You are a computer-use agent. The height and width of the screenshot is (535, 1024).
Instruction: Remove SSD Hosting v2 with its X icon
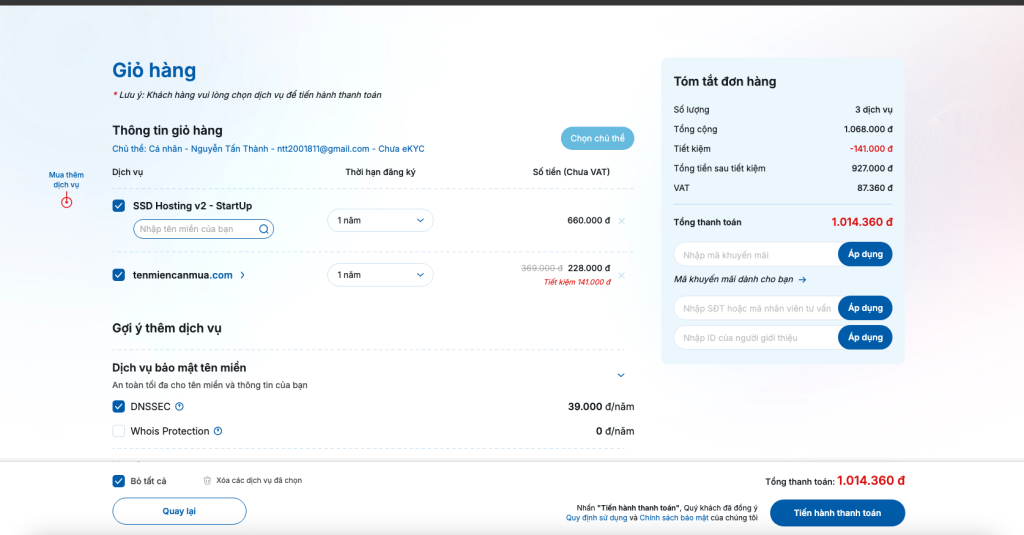[622, 221]
